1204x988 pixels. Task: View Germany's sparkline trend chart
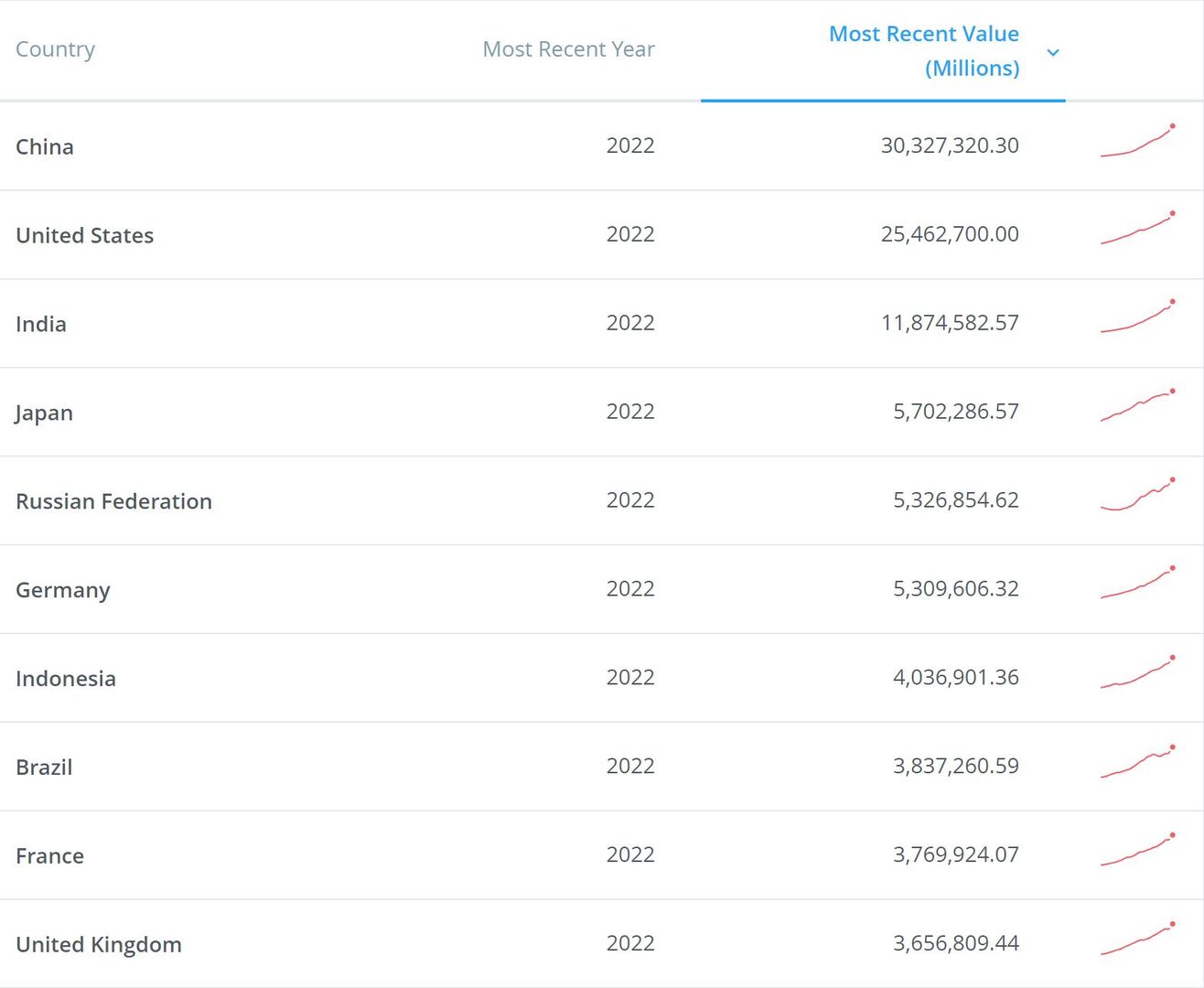[x=1137, y=583]
